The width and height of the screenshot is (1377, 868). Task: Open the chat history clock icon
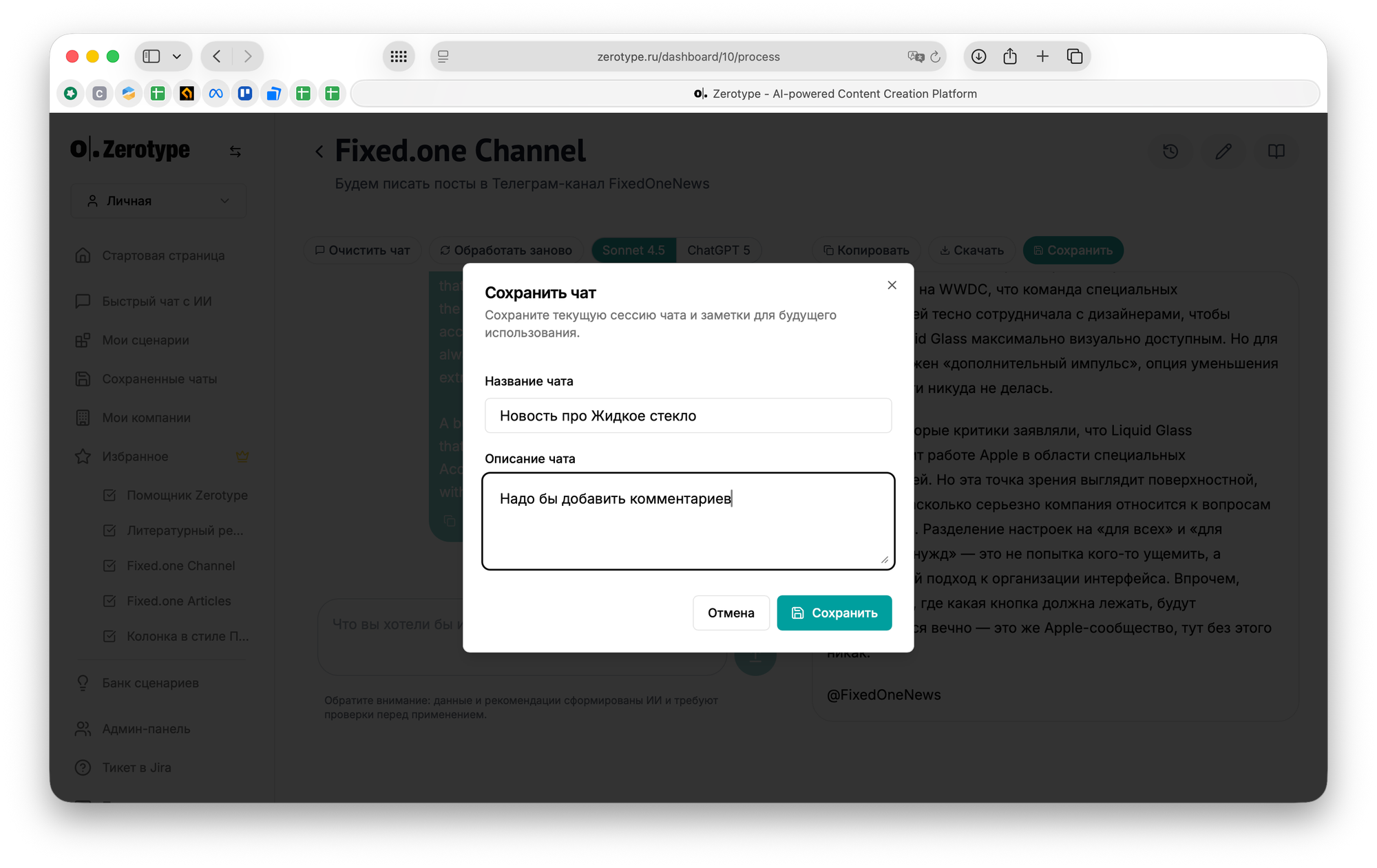[x=1170, y=151]
